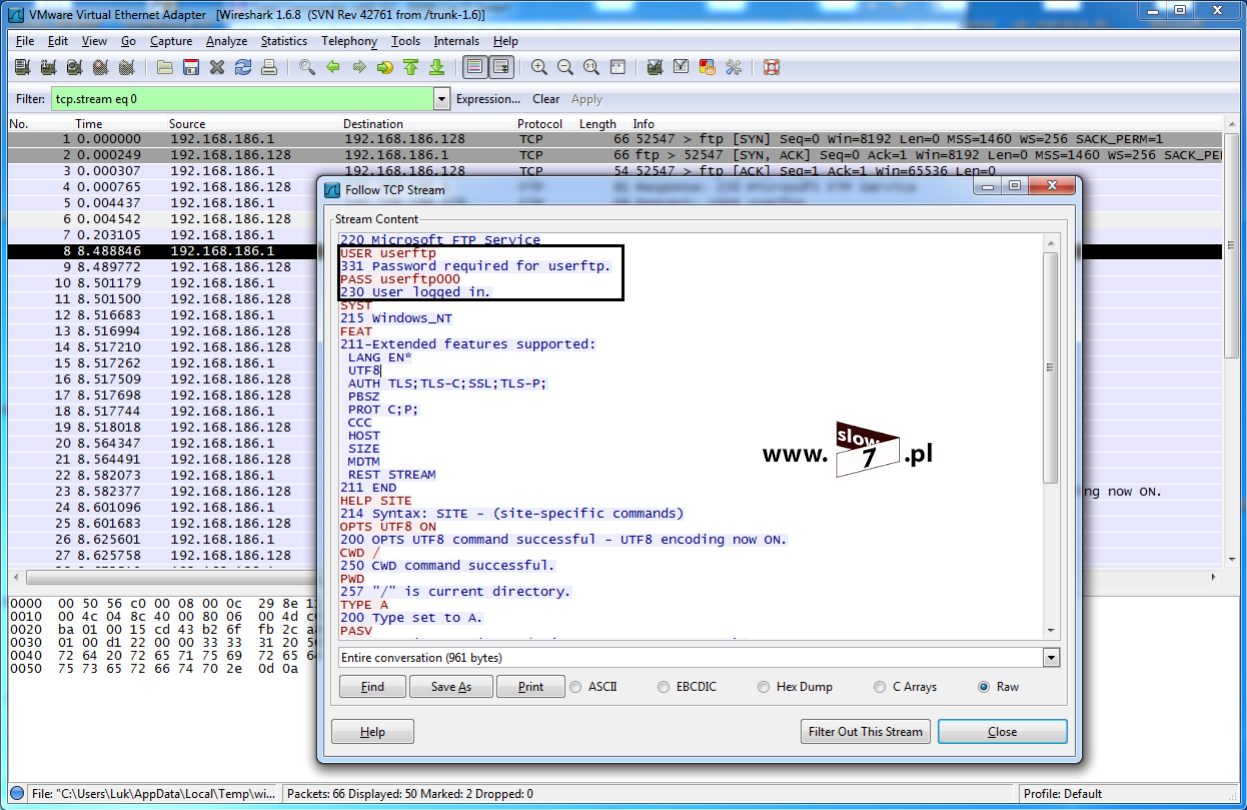This screenshot has height=810, width=1247.
Task: Click the tcp.stream eq 0 filter field
Action: pos(241,99)
